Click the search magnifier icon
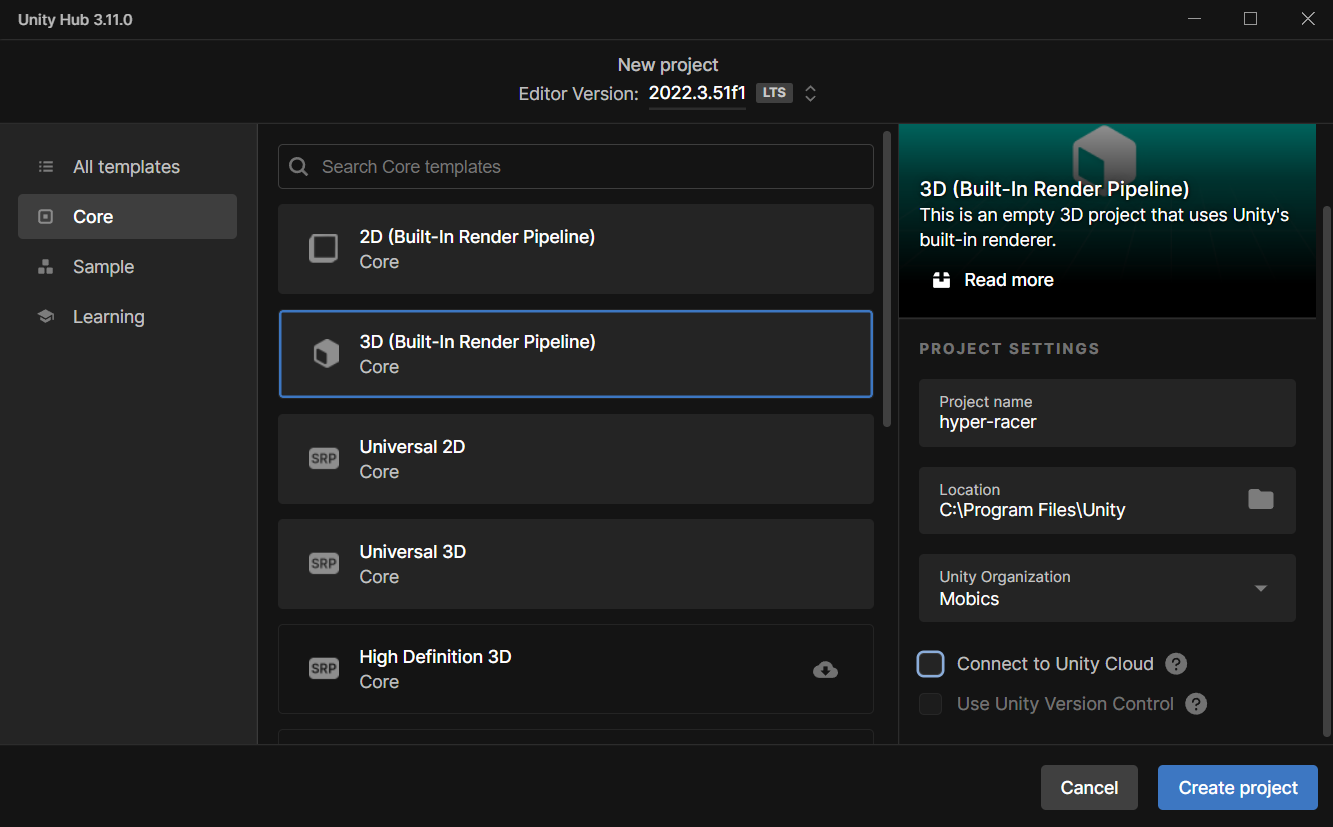Viewport: 1333px width, 827px height. [x=298, y=167]
